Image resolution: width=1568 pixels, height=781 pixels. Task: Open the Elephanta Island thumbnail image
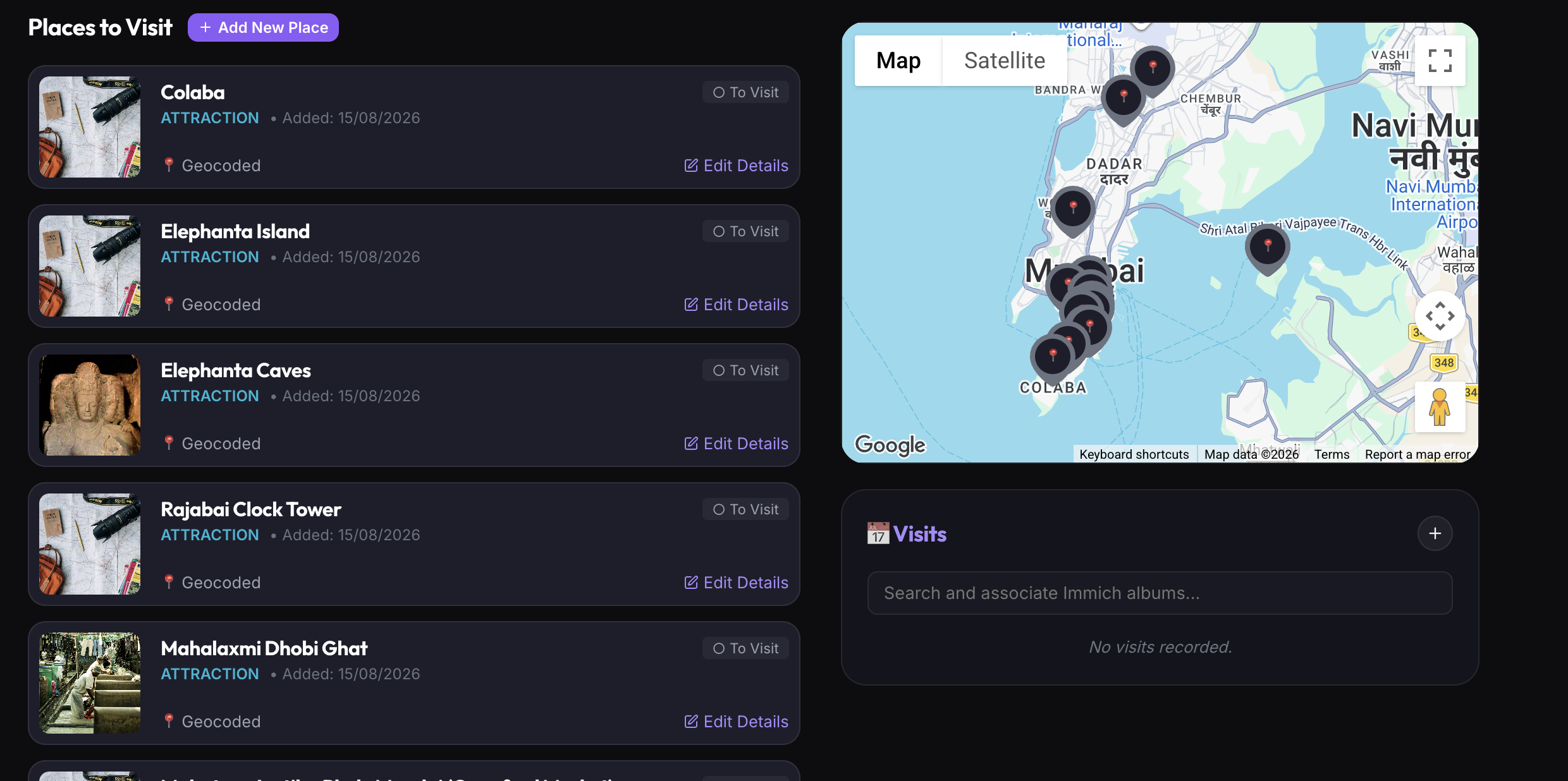point(90,266)
